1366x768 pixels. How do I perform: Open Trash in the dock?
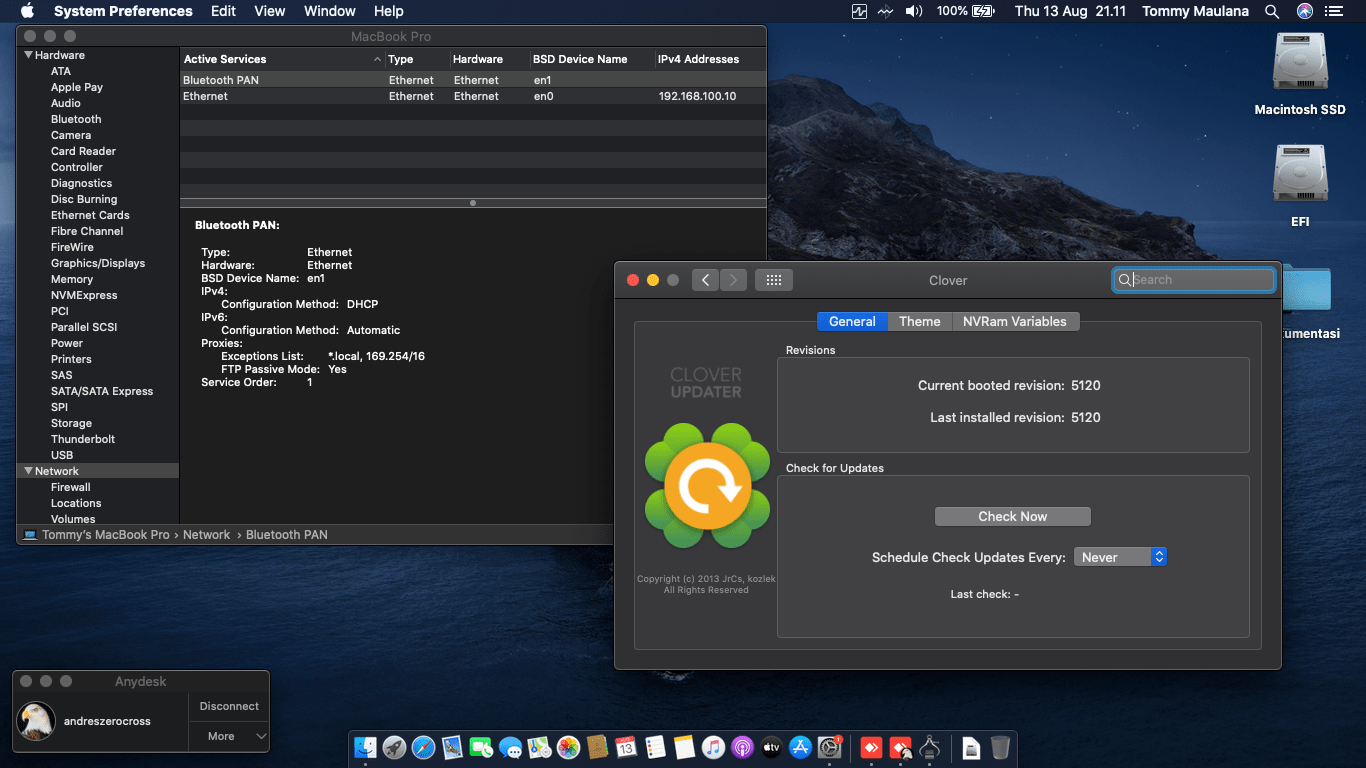pyautogui.click(x=1000, y=747)
